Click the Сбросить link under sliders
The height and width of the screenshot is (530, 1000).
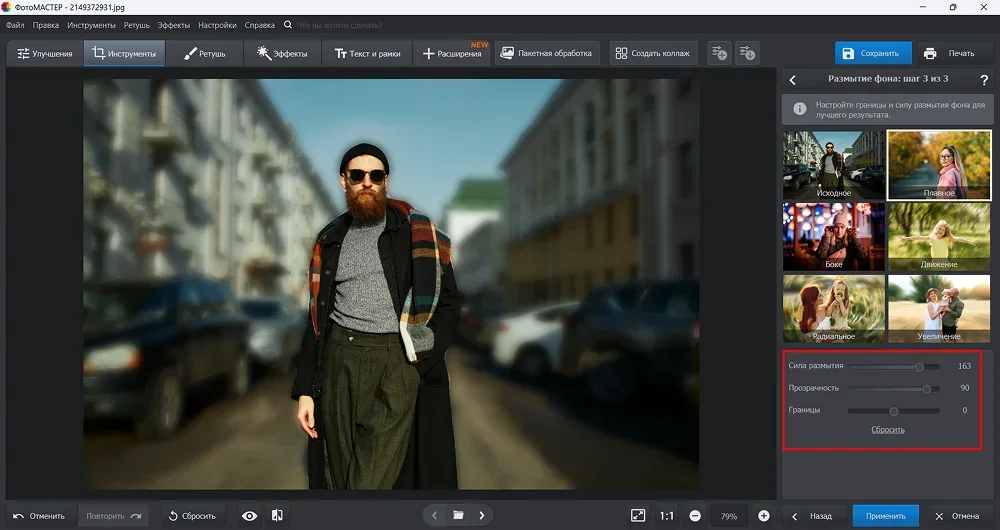(x=888, y=430)
